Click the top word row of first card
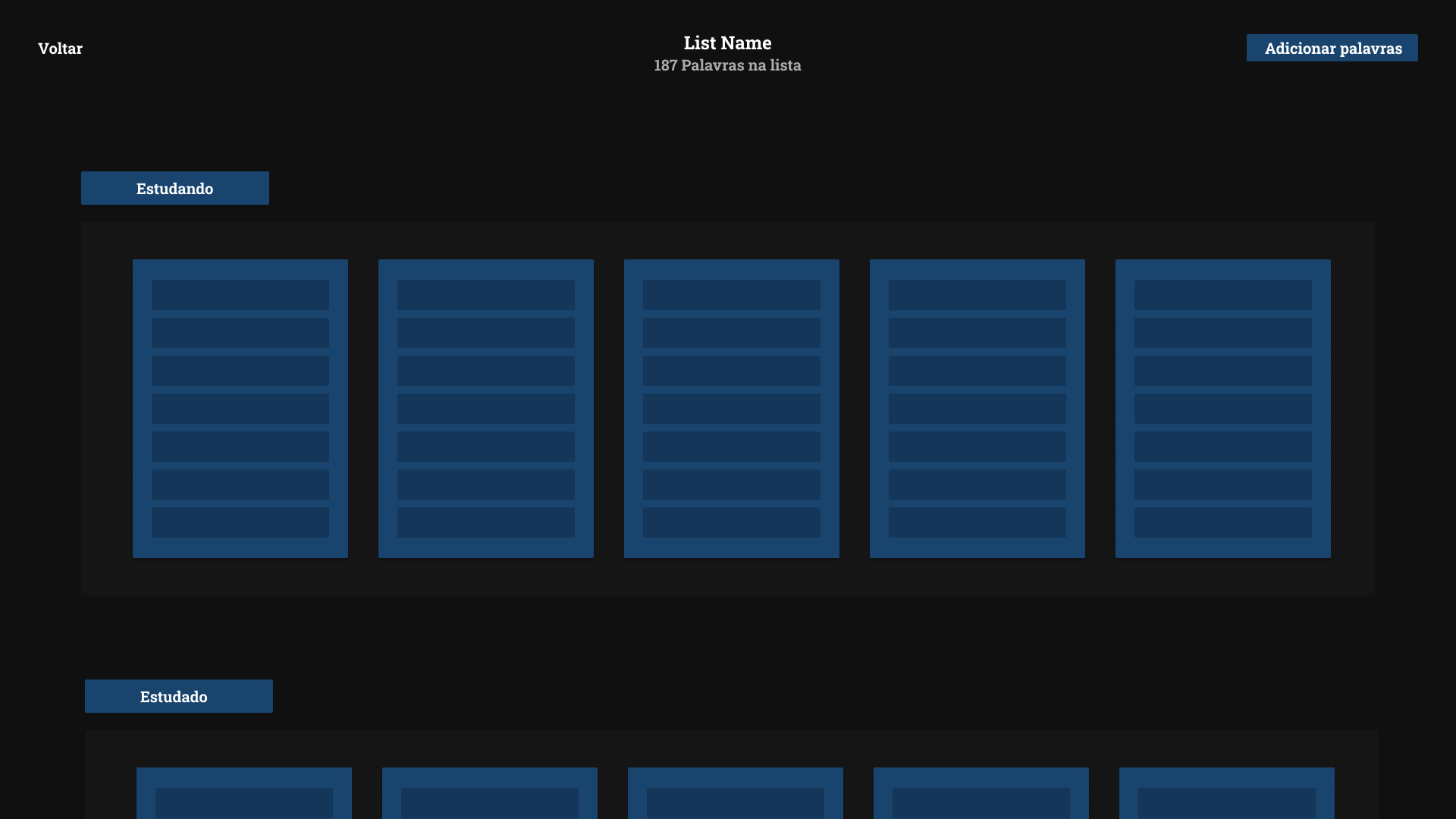1456x819 pixels. coord(240,294)
